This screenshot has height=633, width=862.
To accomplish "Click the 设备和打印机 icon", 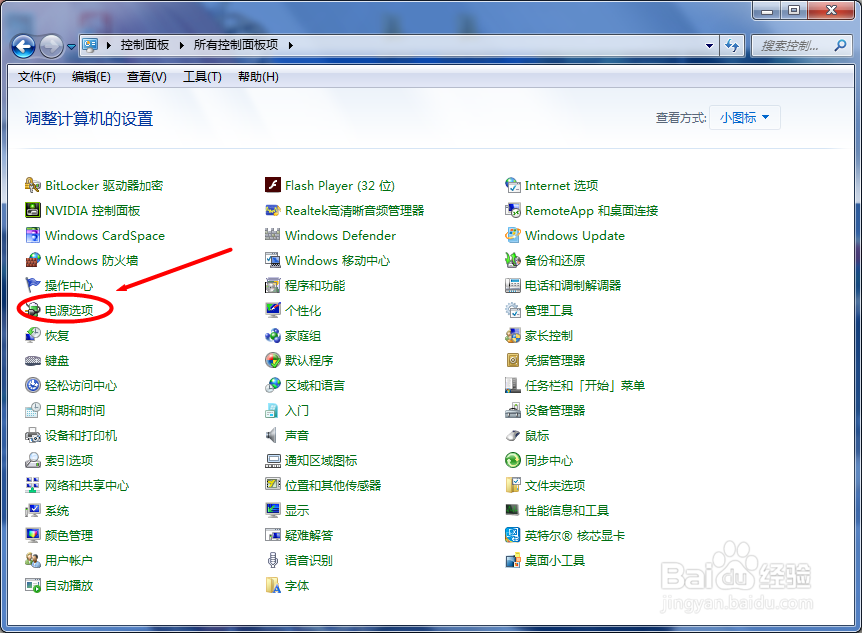I will [33, 436].
